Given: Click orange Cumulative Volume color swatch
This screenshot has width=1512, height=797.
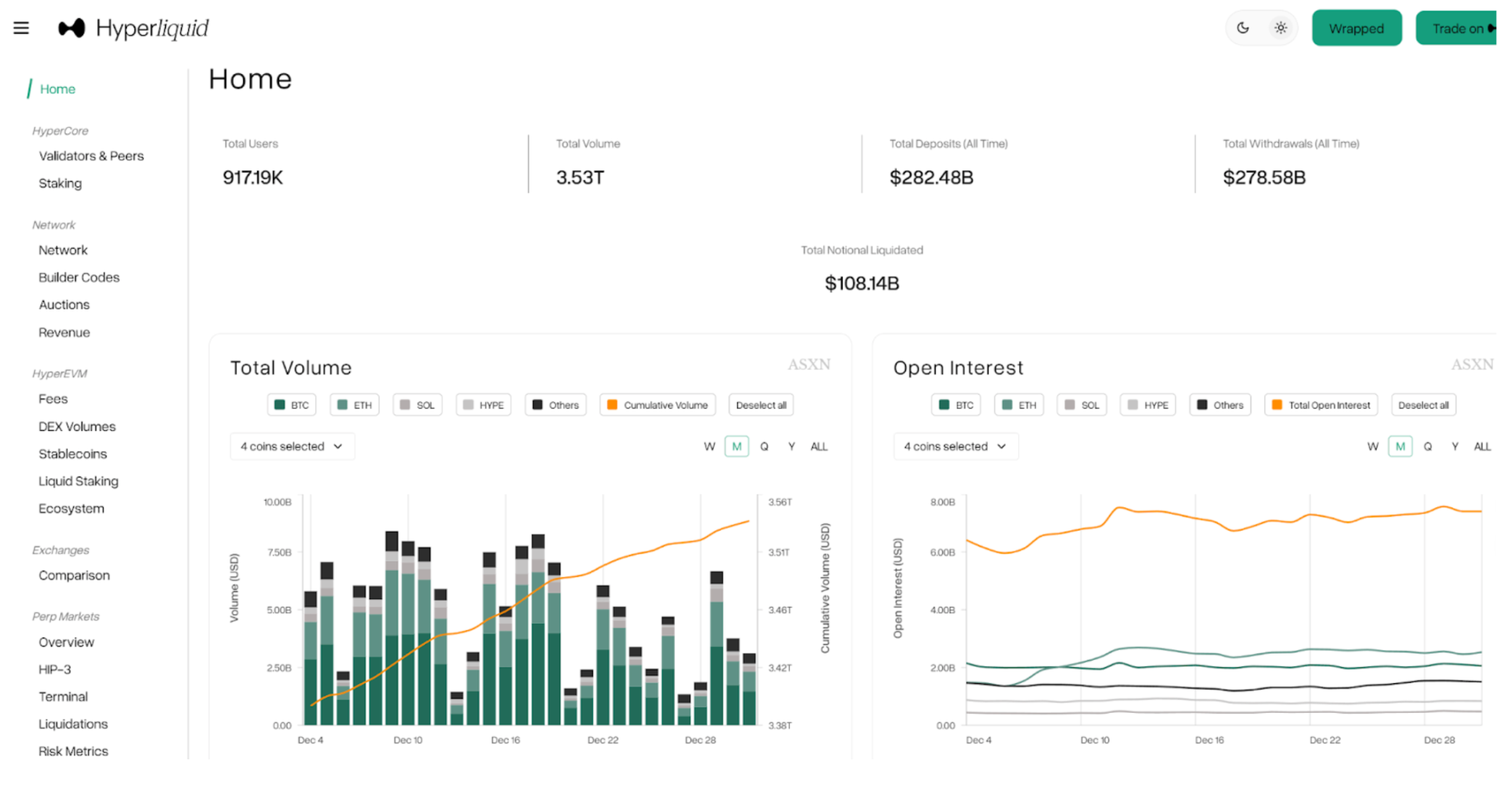Looking at the screenshot, I should pyautogui.click(x=613, y=405).
